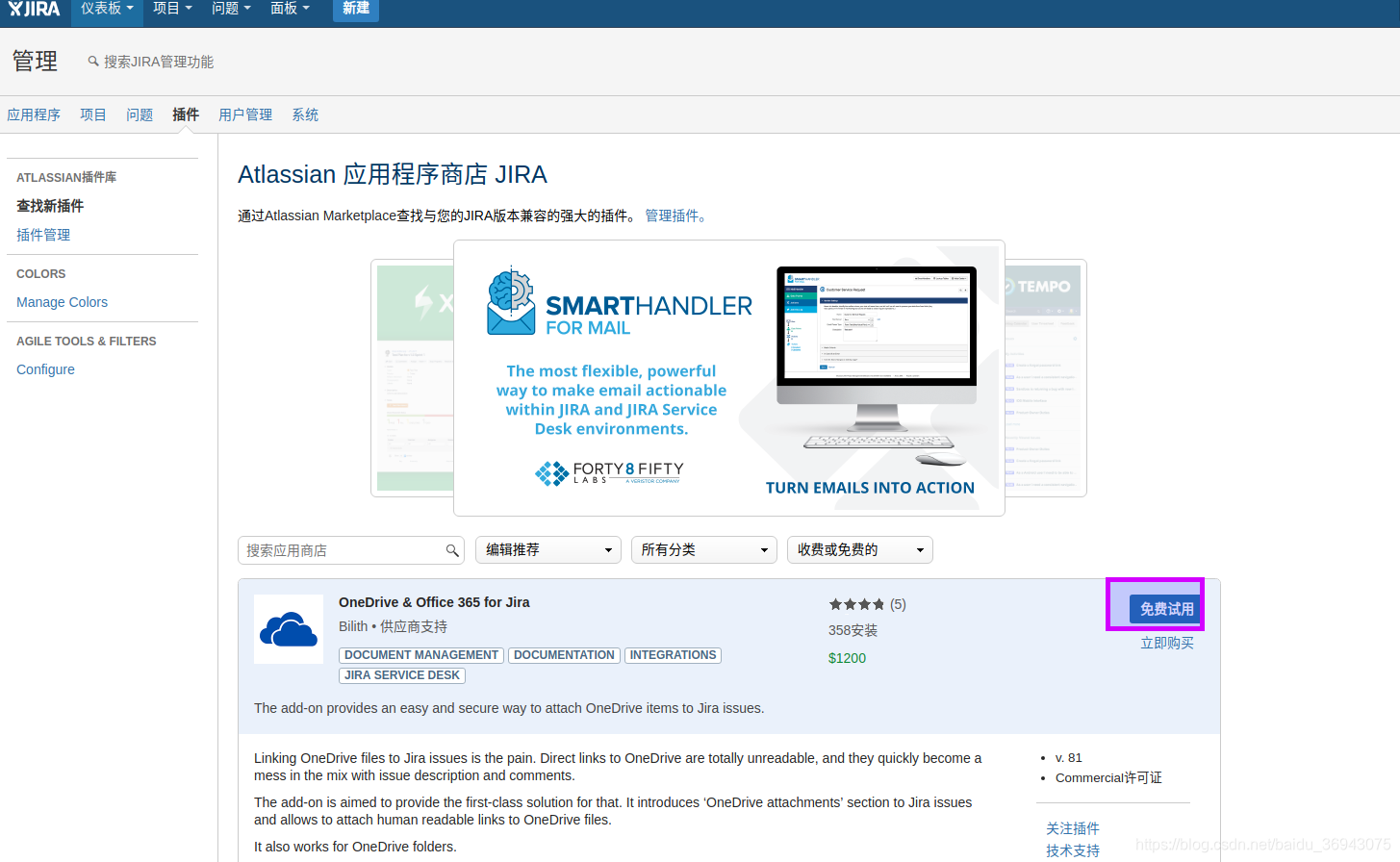Open the 问题 dropdown in the top bar
Viewport: 1400px width, 862px height.
click(x=231, y=9)
